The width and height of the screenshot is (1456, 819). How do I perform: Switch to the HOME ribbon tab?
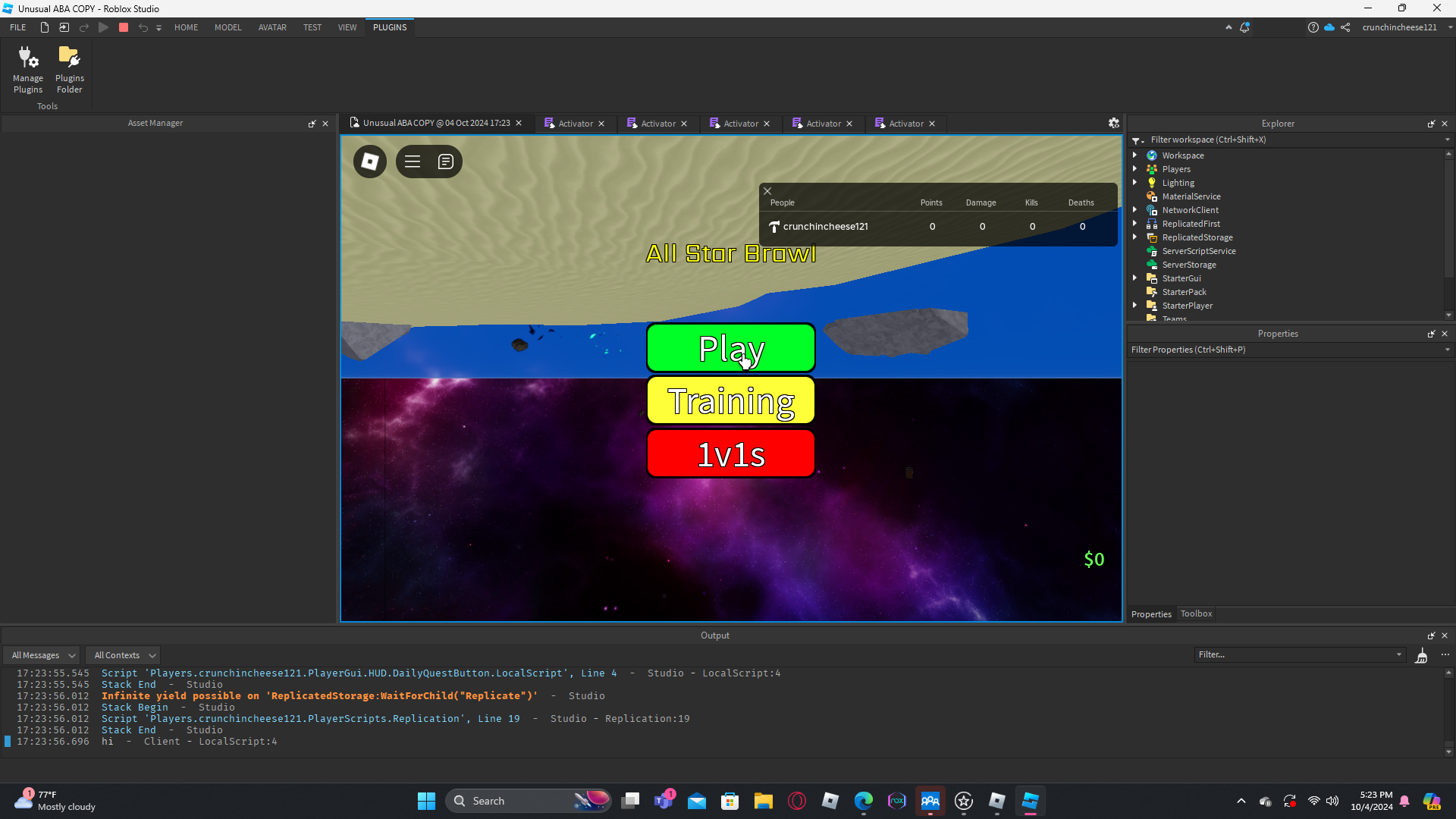pos(187,27)
